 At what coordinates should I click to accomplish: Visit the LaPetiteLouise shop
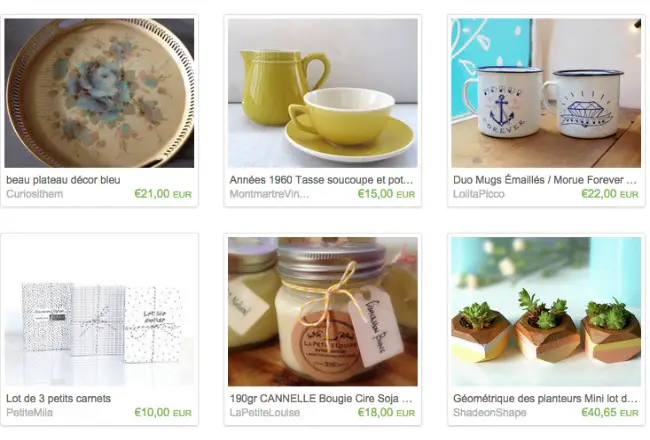(264, 413)
